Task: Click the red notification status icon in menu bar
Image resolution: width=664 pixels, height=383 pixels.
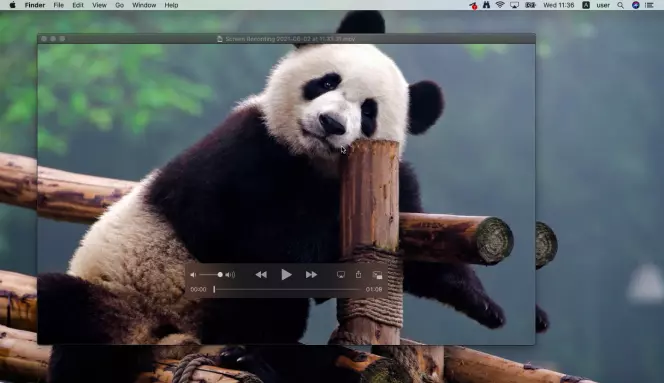Action: coord(473,6)
